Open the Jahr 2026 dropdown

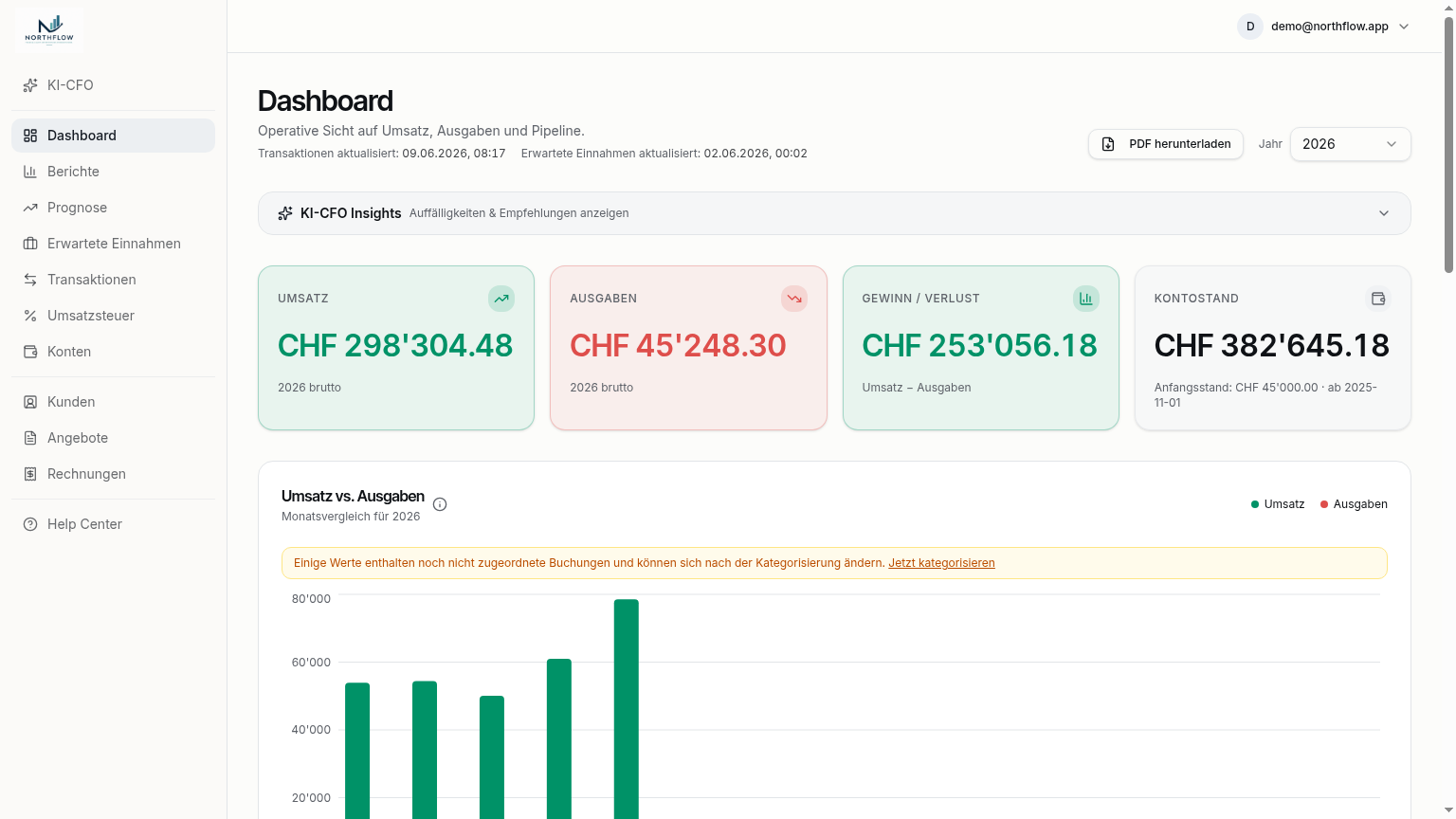click(1350, 144)
